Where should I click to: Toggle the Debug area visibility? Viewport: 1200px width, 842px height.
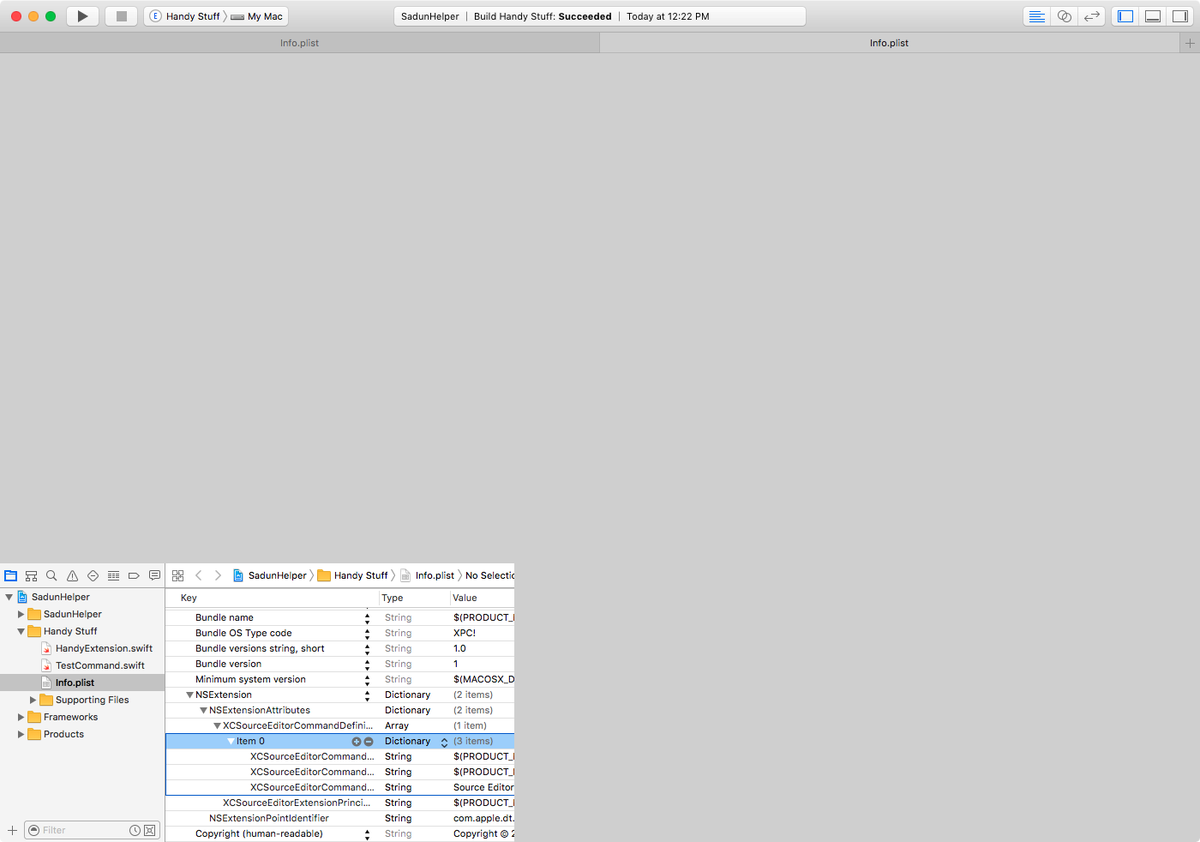coord(1153,16)
